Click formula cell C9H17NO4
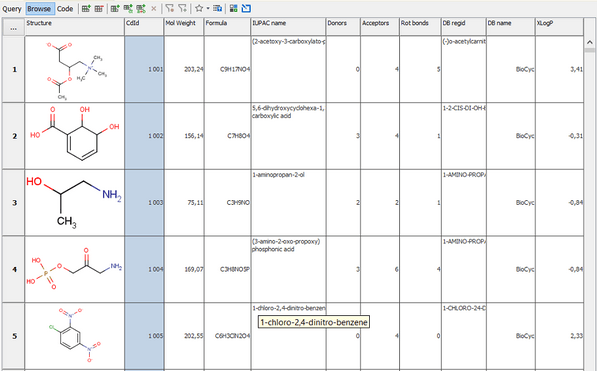 pos(228,69)
